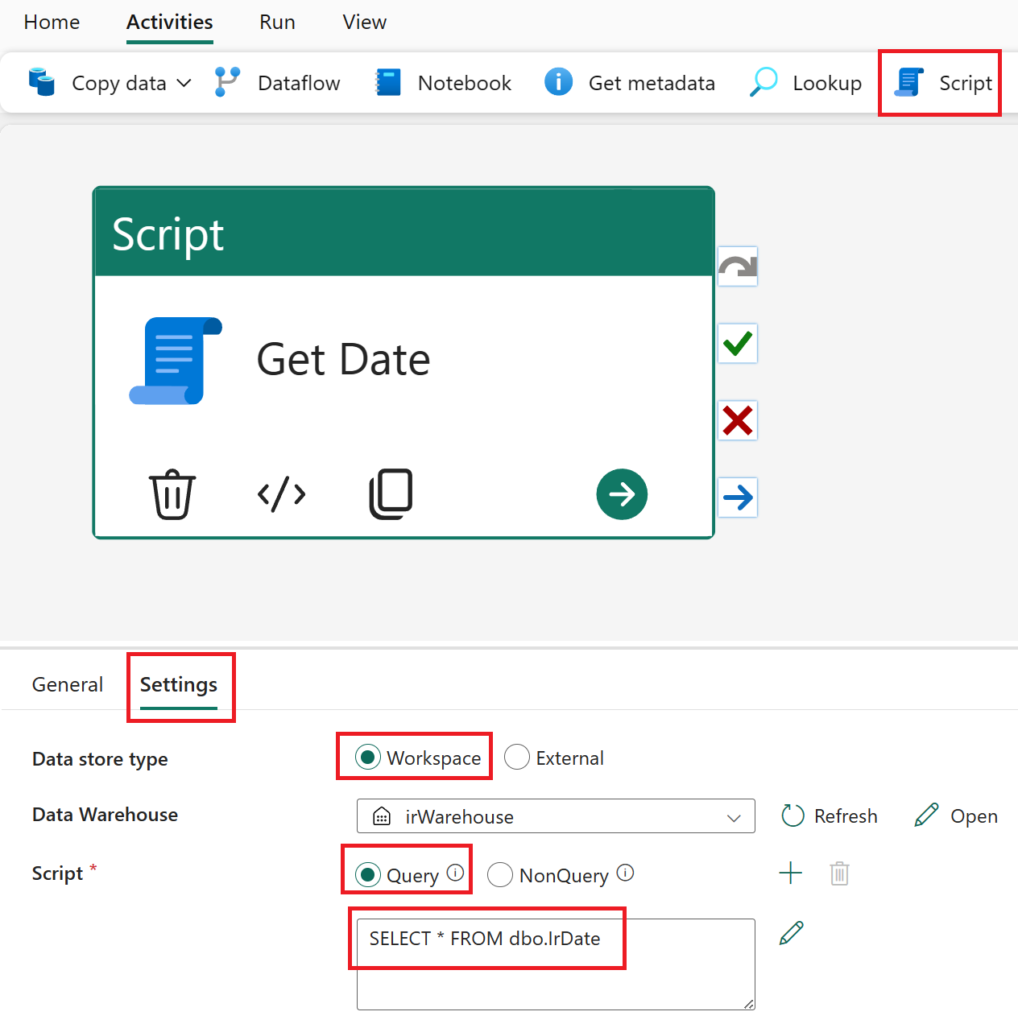Add a Lookup activity

pyautogui.click(x=804, y=83)
